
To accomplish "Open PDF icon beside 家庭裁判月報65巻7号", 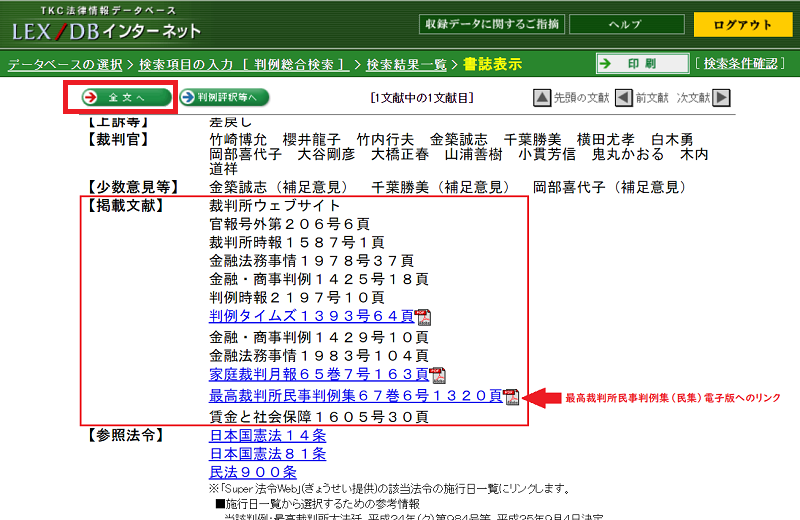I will pos(437,375).
